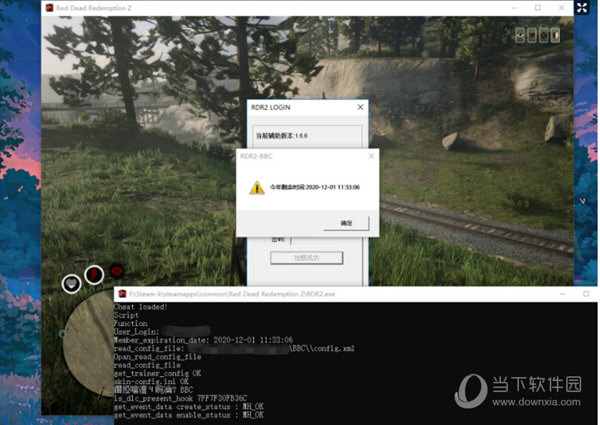Click the 'Cheat loaded!' console line

click(x=140, y=307)
